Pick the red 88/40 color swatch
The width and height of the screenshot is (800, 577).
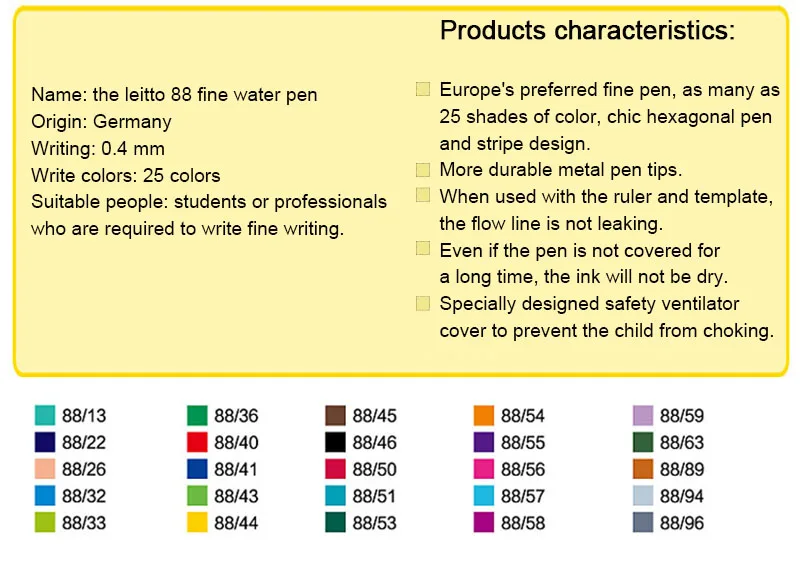click(197, 442)
